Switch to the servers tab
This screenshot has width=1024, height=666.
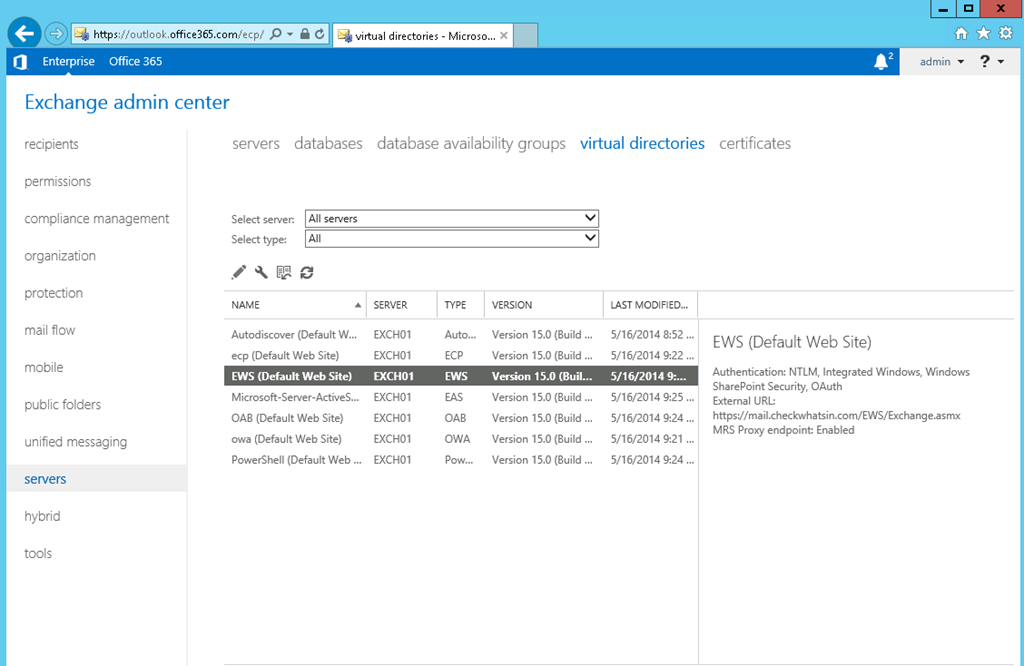click(x=256, y=143)
